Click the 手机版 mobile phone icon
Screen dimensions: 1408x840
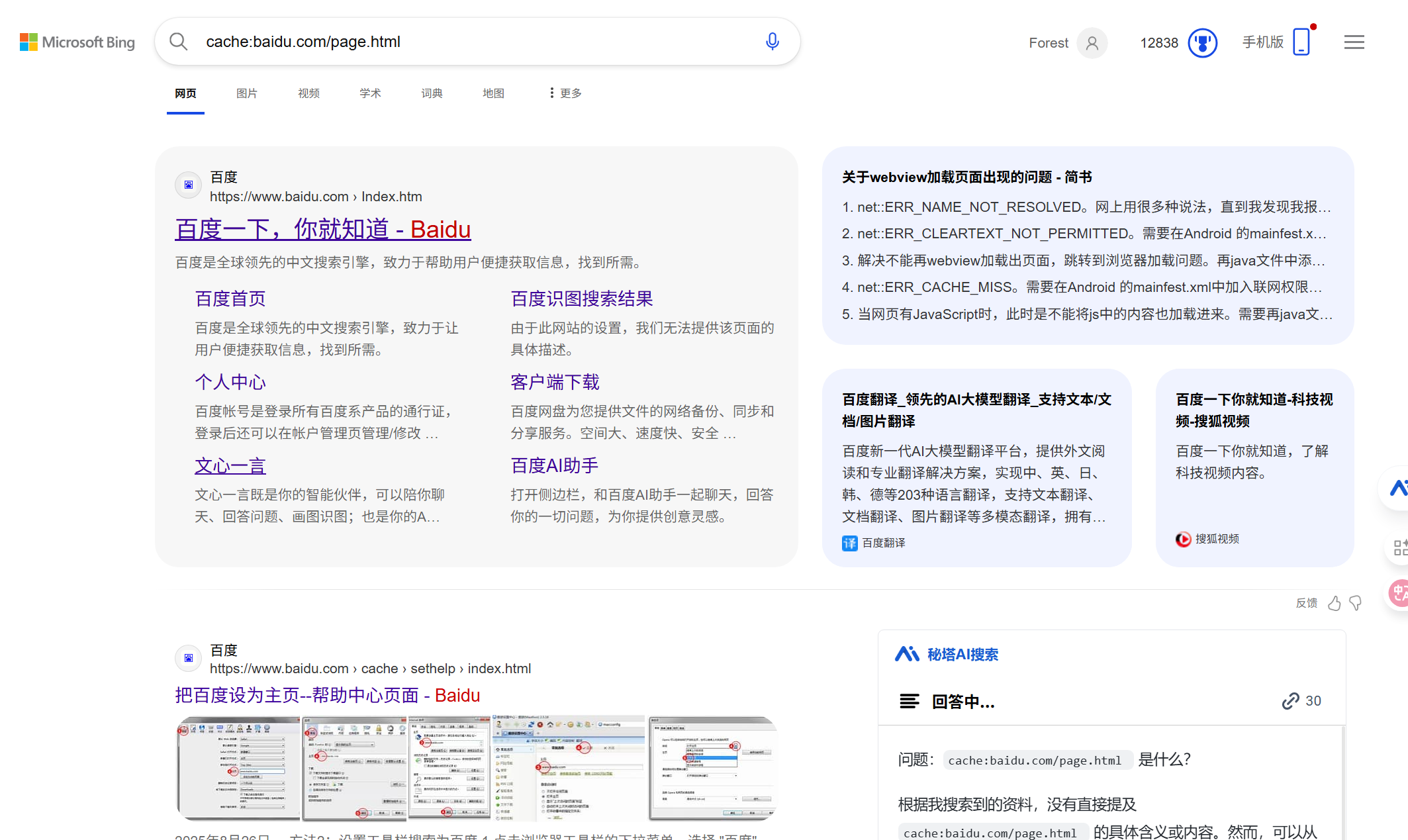pyautogui.click(x=1301, y=42)
